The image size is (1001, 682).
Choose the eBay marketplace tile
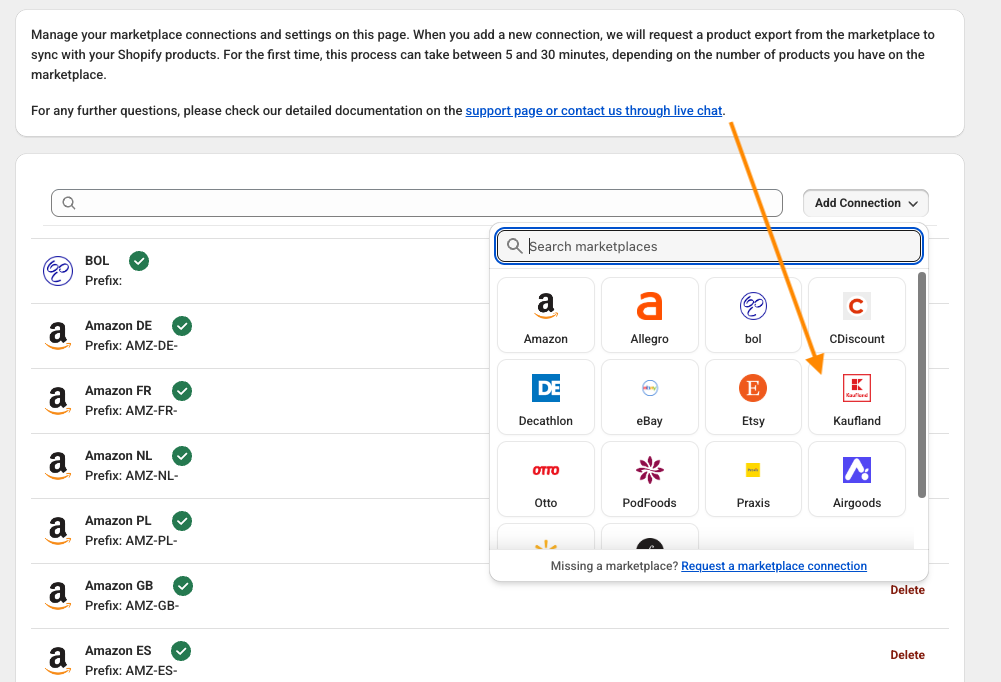(x=649, y=397)
